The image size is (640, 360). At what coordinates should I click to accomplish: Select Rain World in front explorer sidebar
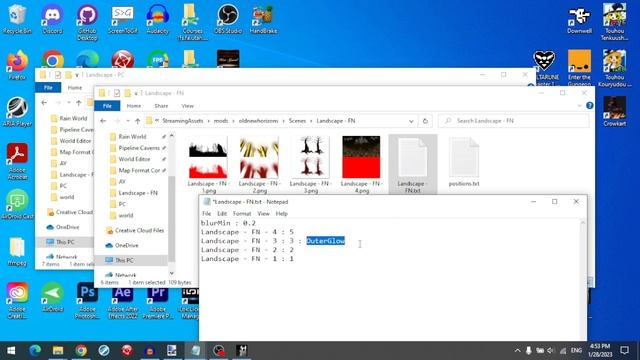click(132, 137)
